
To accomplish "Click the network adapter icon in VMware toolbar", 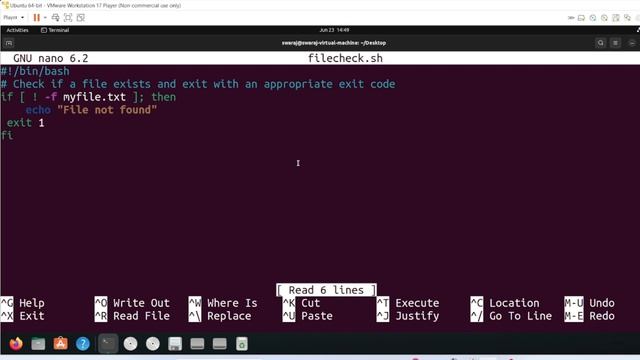I will tap(627, 18).
